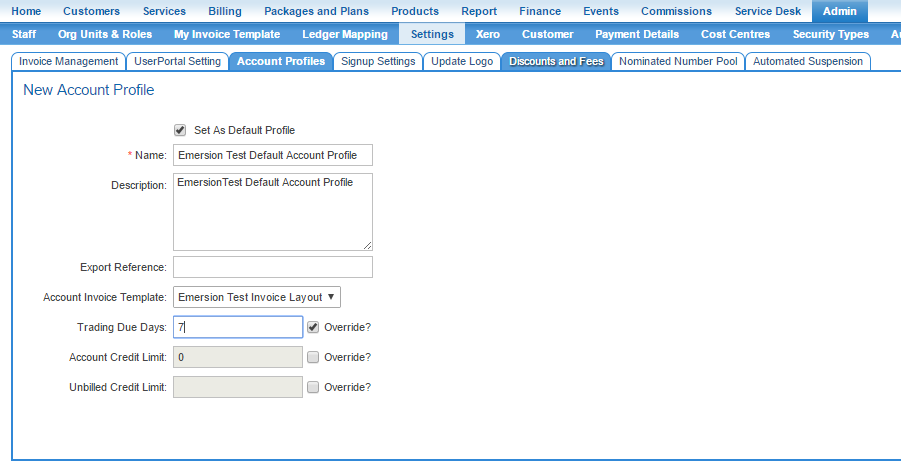
Task: Open the Finance menu
Action: tap(540, 11)
